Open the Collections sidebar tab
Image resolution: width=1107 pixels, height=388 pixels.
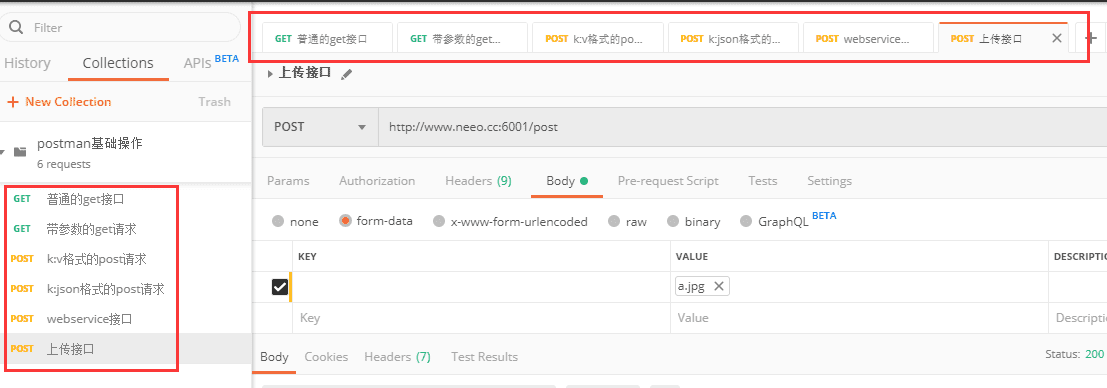coord(118,63)
